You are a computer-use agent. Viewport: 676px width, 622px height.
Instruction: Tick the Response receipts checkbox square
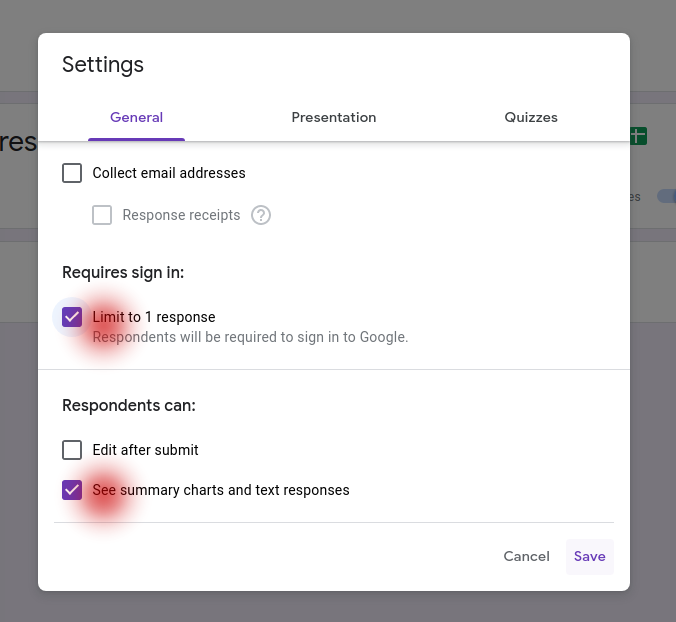coord(102,215)
